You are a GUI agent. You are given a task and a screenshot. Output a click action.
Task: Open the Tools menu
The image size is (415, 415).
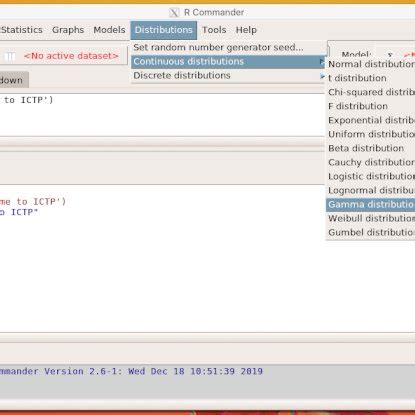pyautogui.click(x=214, y=30)
